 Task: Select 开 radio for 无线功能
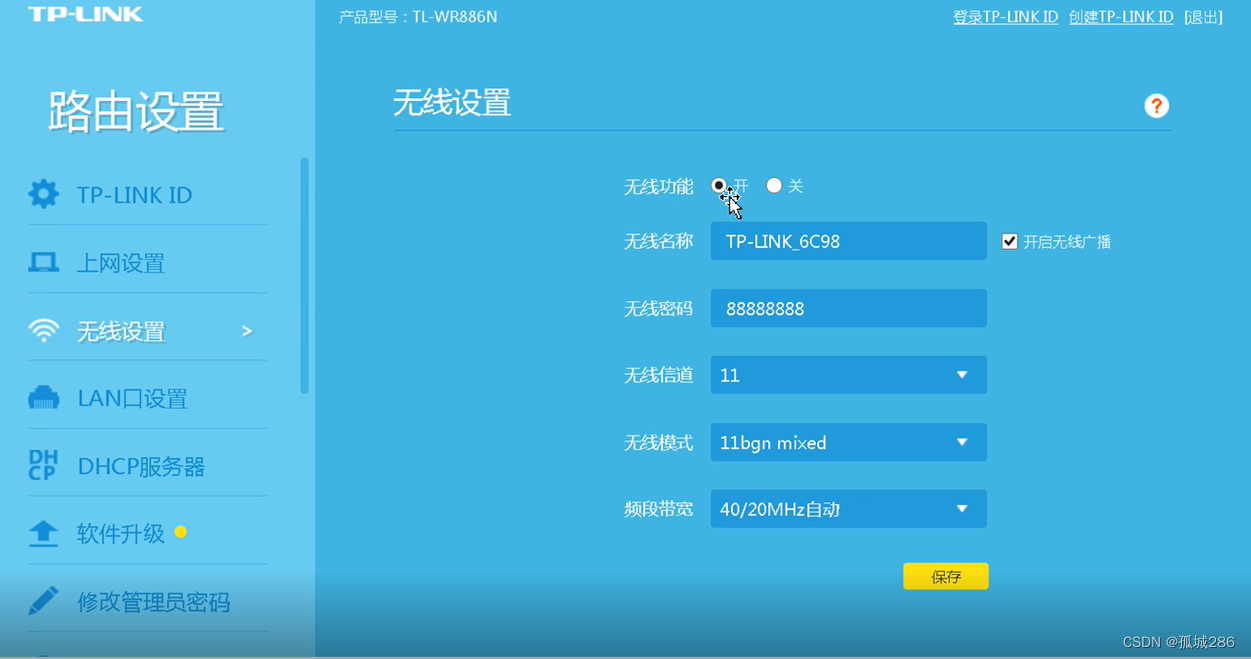719,186
